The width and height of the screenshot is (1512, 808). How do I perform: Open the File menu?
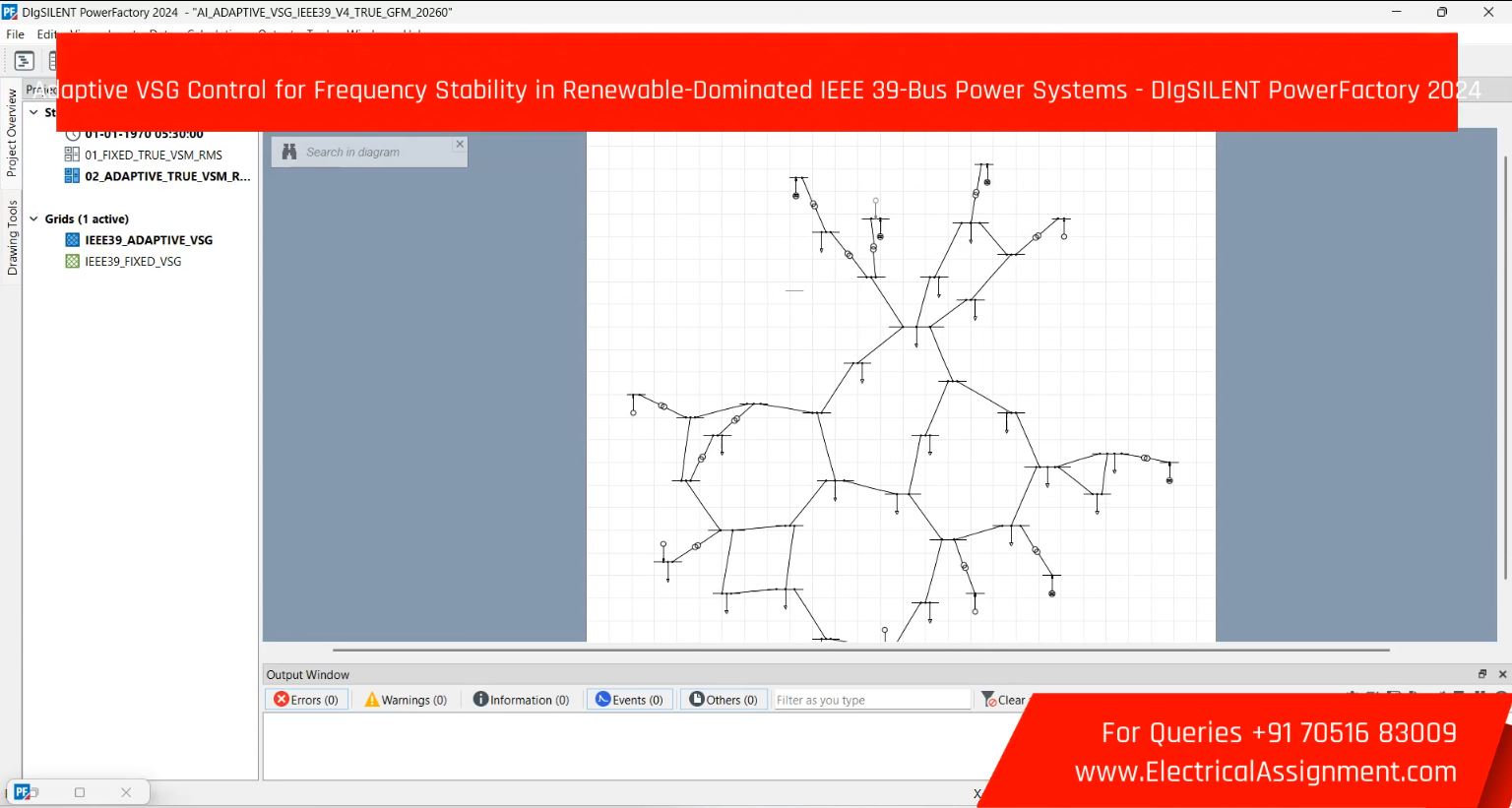pos(15,34)
